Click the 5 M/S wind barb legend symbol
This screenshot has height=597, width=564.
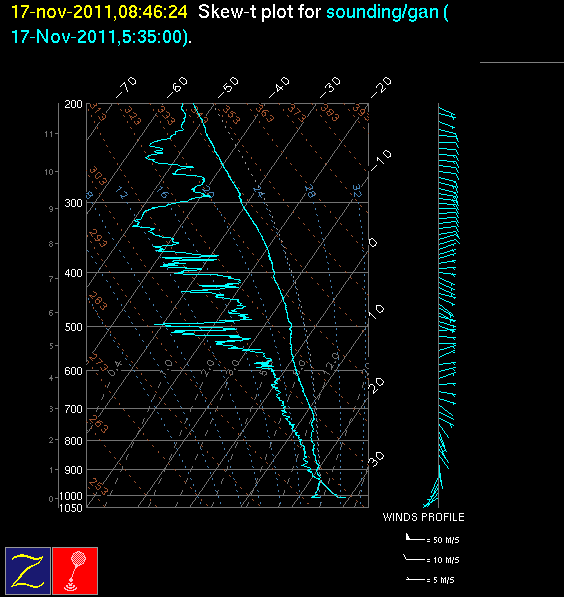tap(415, 579)
